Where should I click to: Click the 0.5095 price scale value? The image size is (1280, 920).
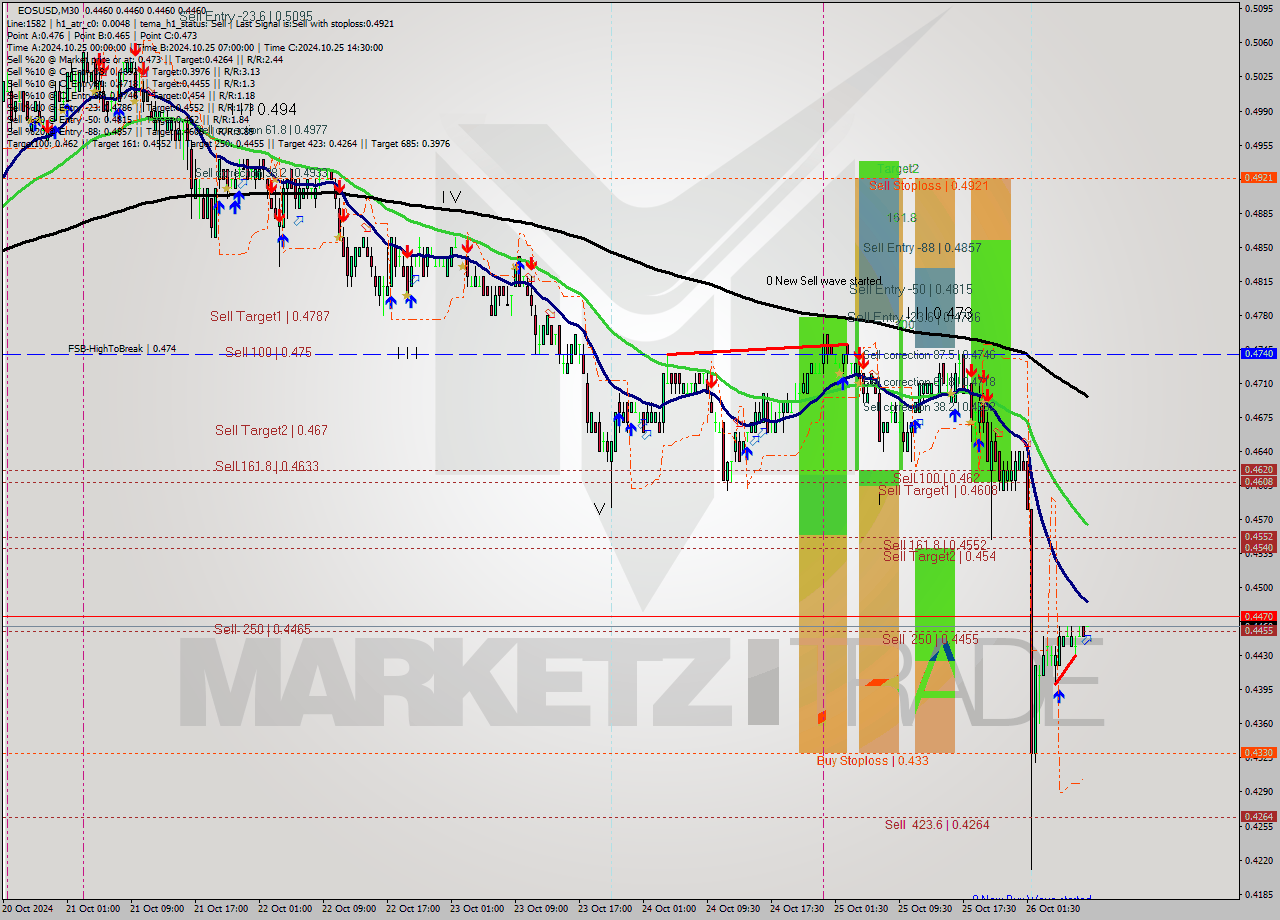pos(1258,8)
